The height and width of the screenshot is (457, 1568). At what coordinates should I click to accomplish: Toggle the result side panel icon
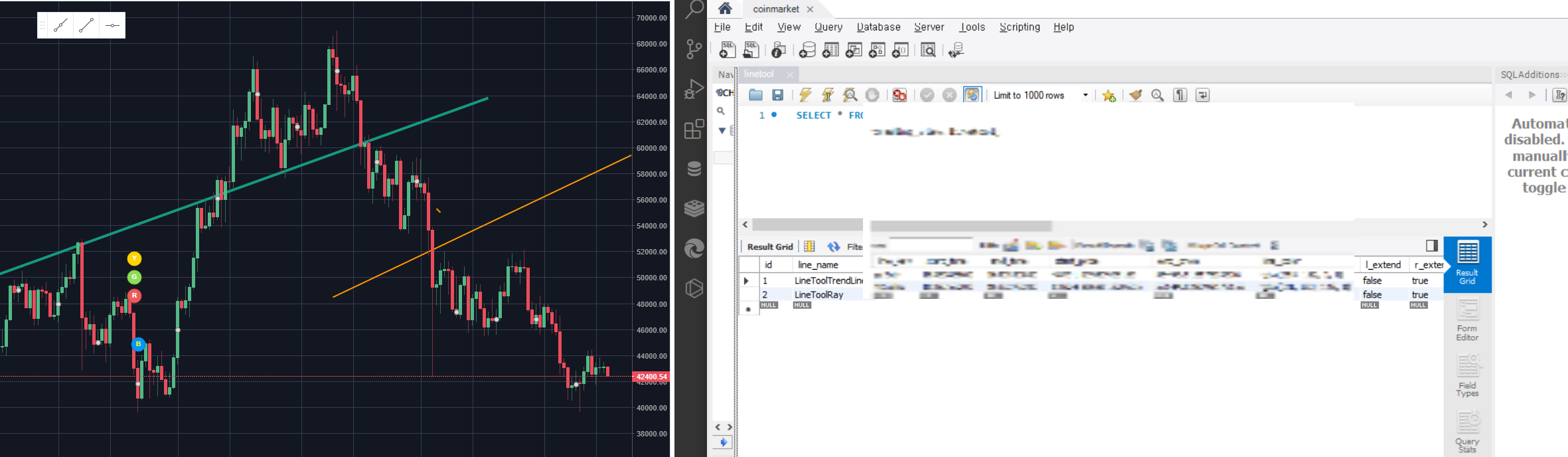(1432, 246)
